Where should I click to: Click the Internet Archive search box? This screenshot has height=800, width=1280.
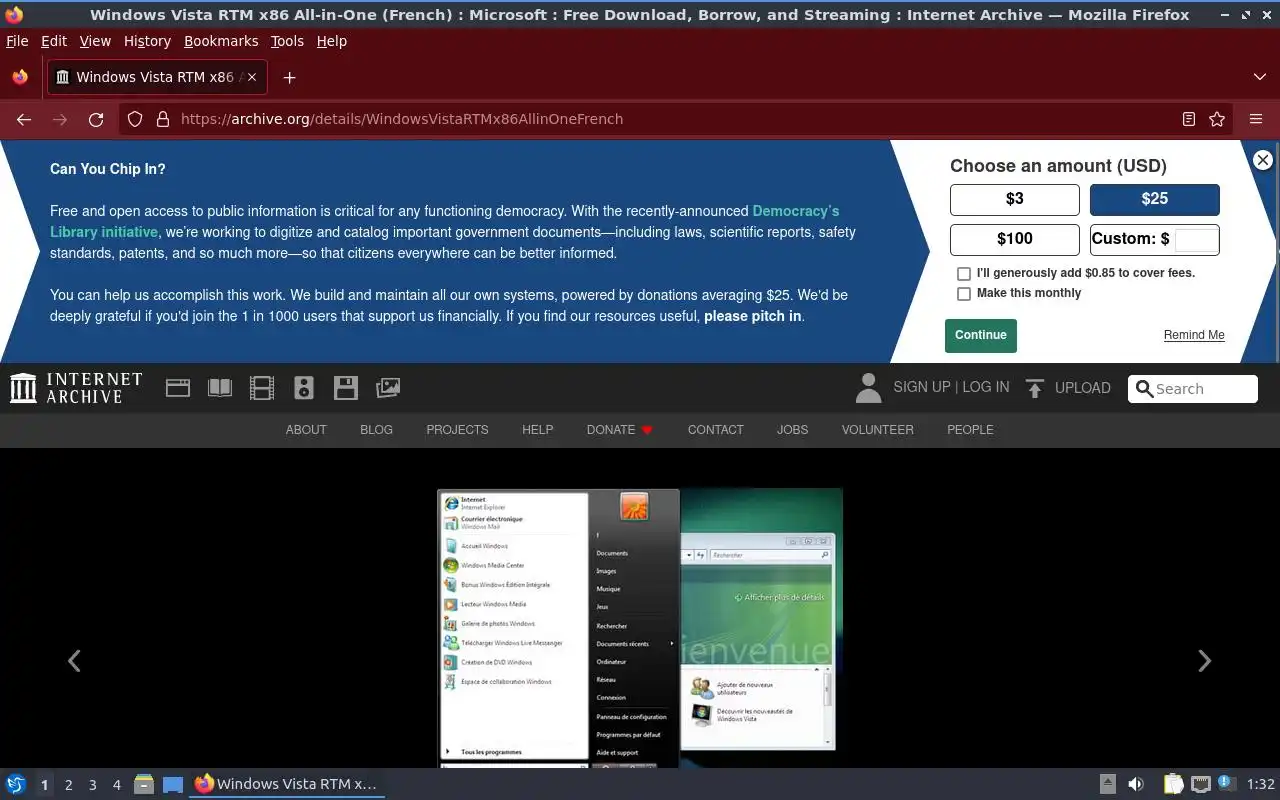click(1193, 389)
